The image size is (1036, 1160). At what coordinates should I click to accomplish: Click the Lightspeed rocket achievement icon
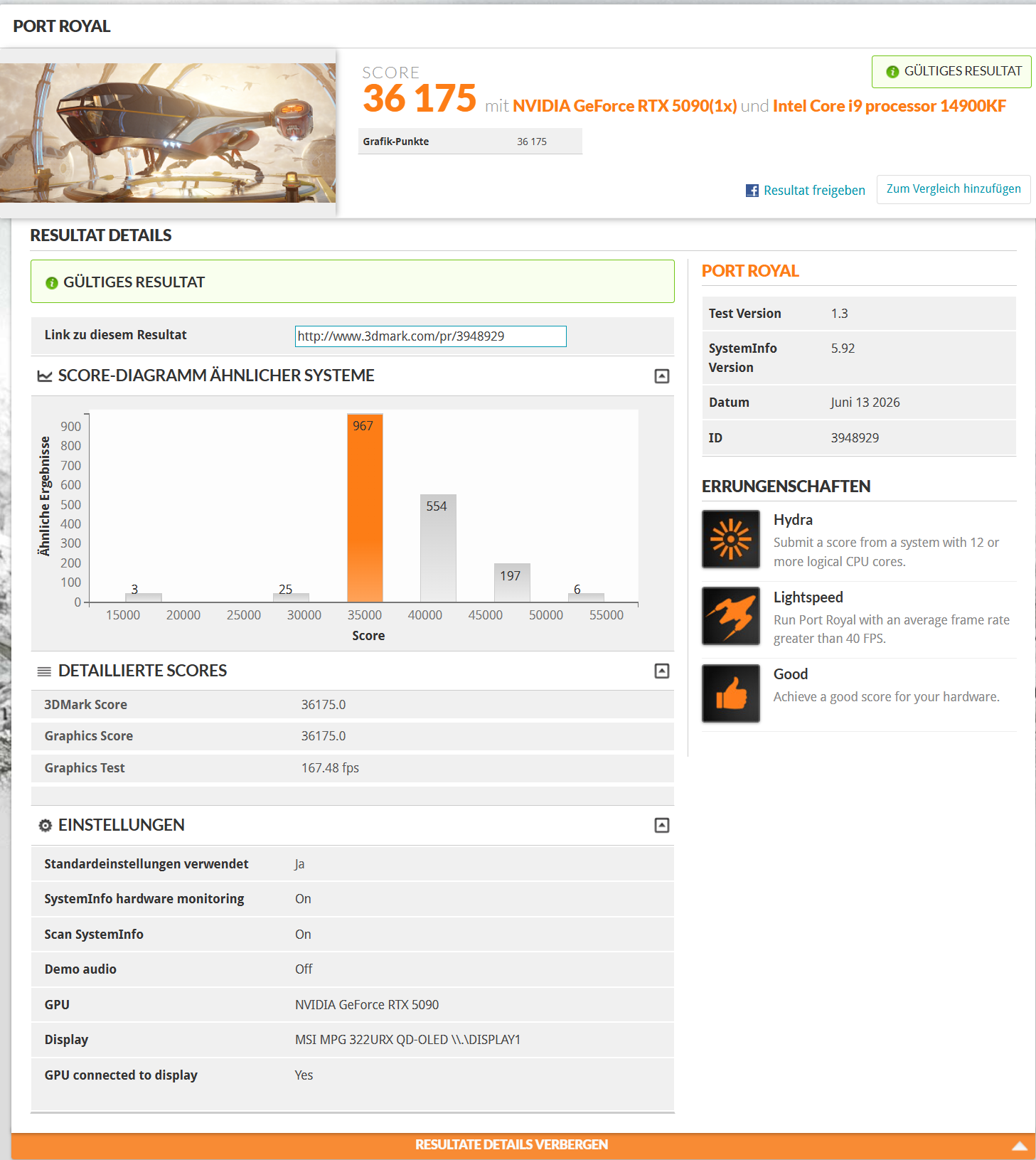731,616
